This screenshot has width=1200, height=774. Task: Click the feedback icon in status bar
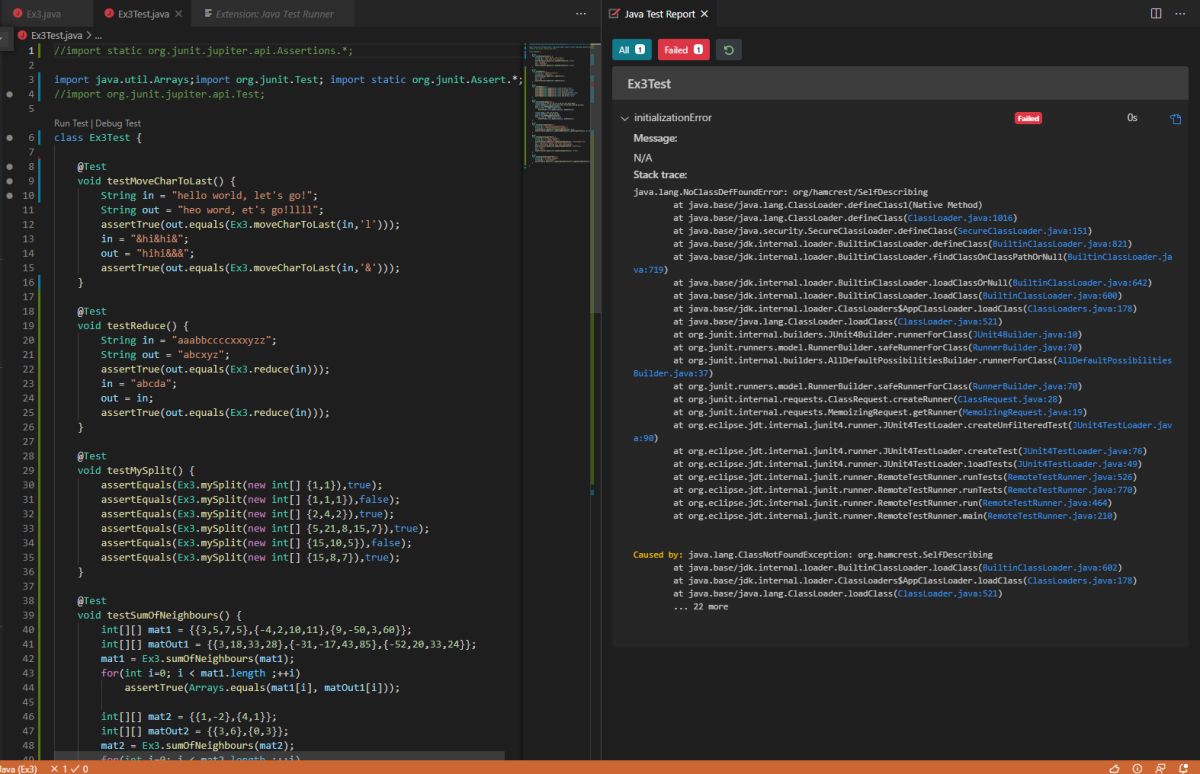[1158, 768]
